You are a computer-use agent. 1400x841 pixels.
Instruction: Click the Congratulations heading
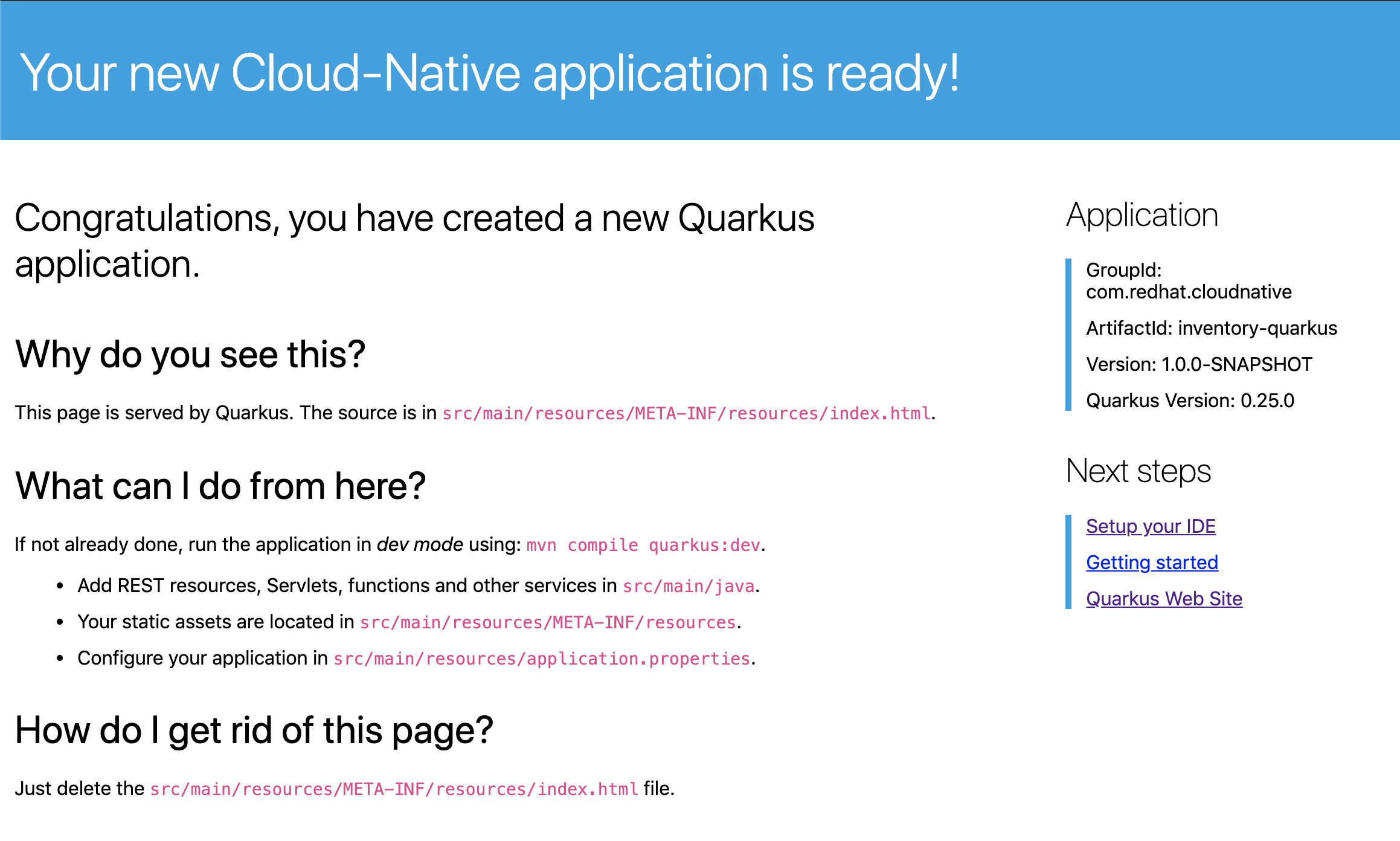(414, 240)
